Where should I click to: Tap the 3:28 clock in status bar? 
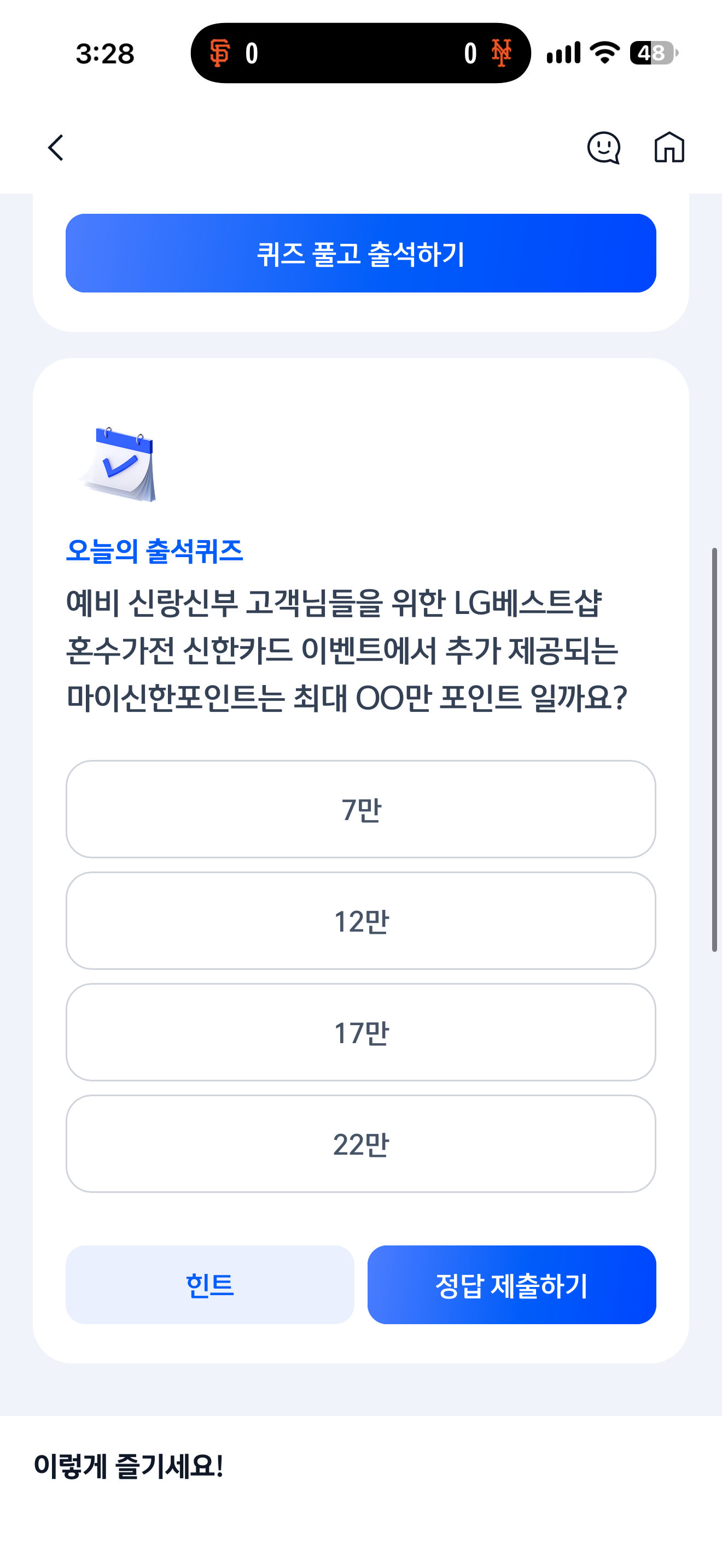(x=104, y=54)
